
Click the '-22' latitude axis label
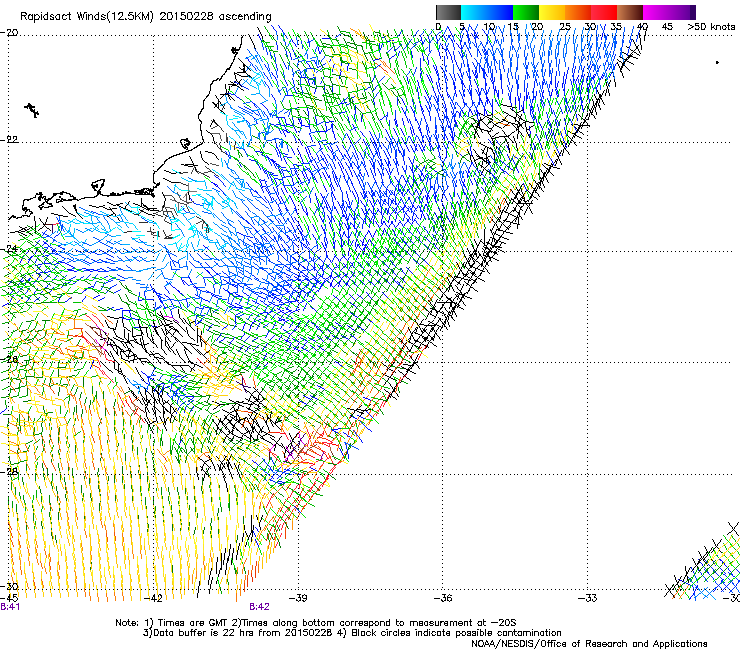(x=9, y=140)
